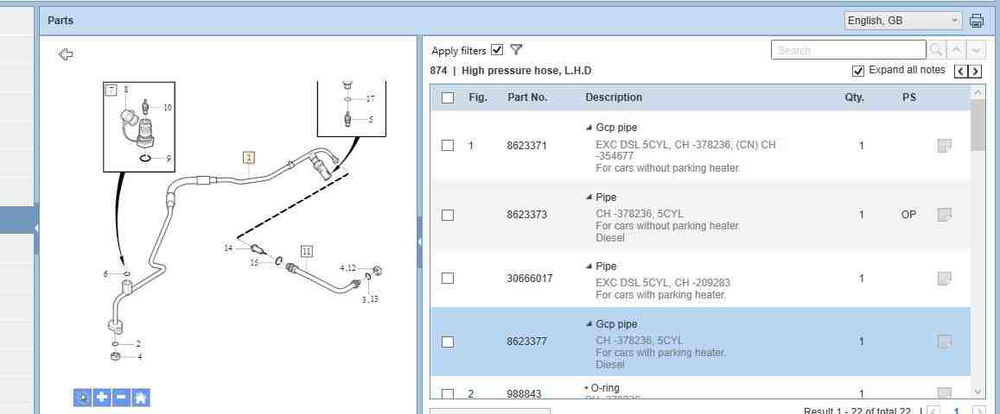Click the diagram zoom out minus button
Screen dimensions: 1000x414
coord(121,397)
